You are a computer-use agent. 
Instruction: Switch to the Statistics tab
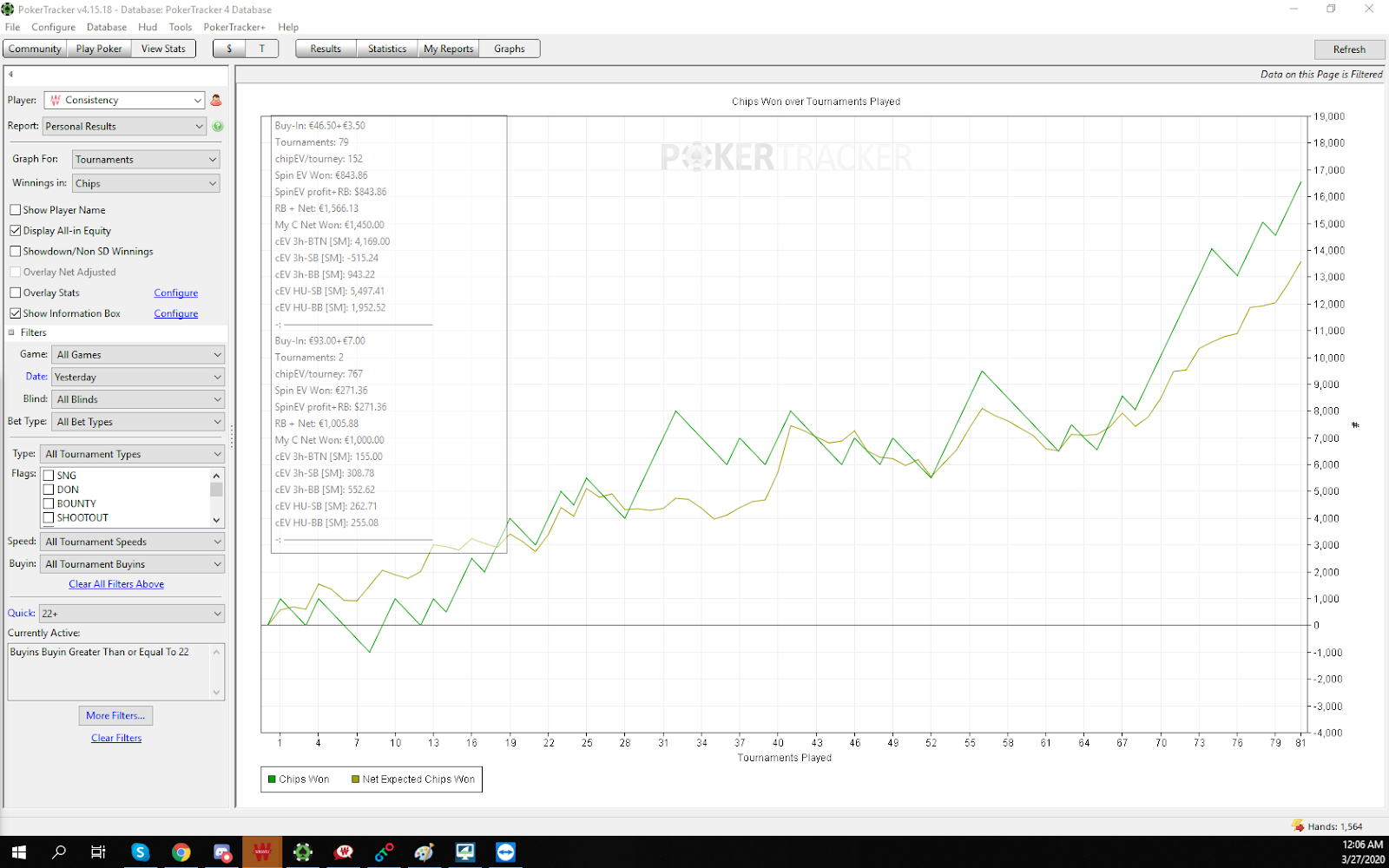[387, 49]
